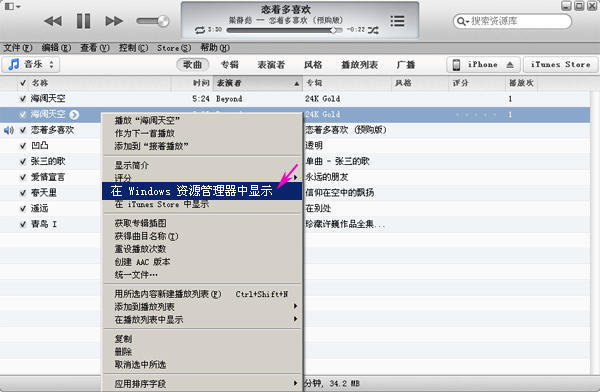Viewport: 600px width, 392px height.
Task: Uncheck 春天里 song checkbox
Action: 23,193
